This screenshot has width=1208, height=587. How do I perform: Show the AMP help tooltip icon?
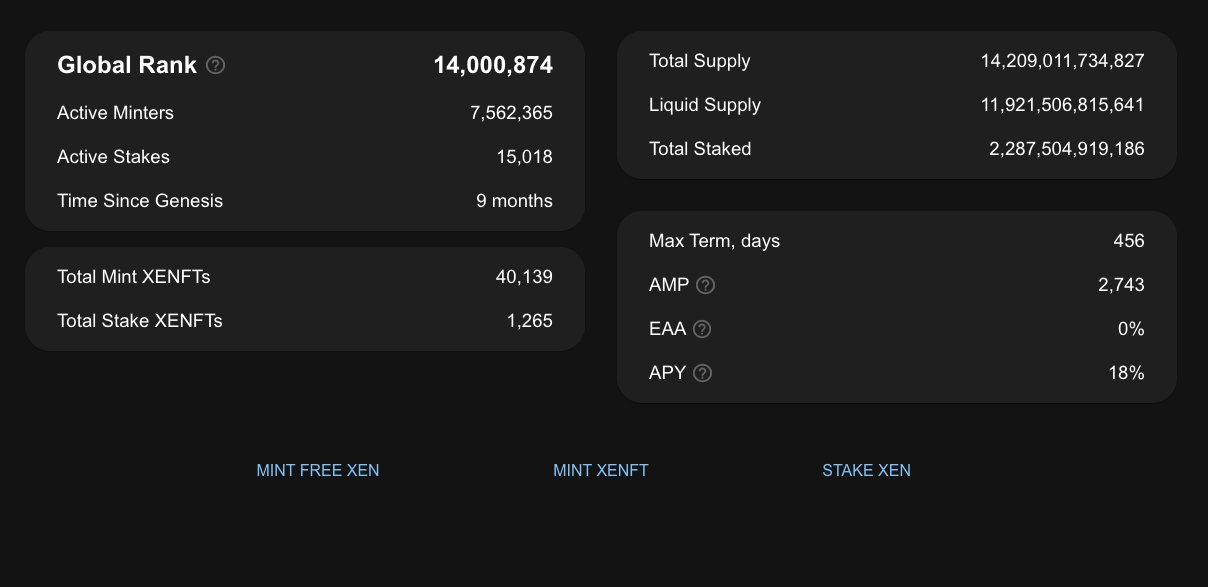[x=706, y=285]
